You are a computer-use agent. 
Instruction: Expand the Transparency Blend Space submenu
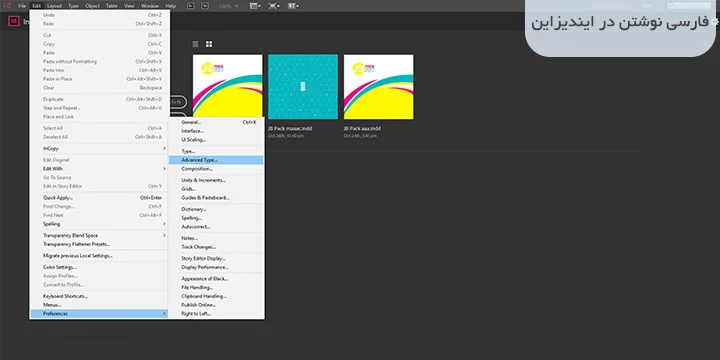(99, 235)
